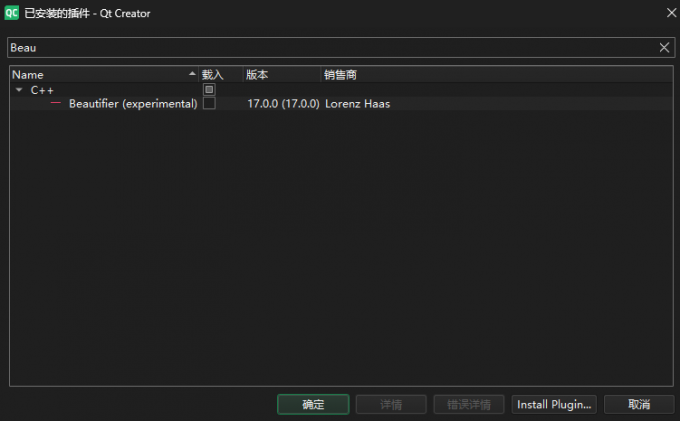Select the C++ category row
This screenshot has width=680, height=421.
43,89
